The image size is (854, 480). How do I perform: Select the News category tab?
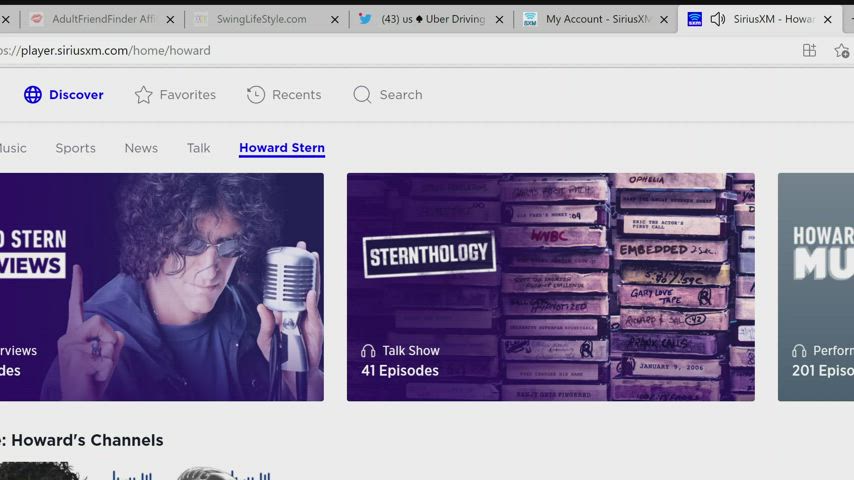click(x=141, y=148)
